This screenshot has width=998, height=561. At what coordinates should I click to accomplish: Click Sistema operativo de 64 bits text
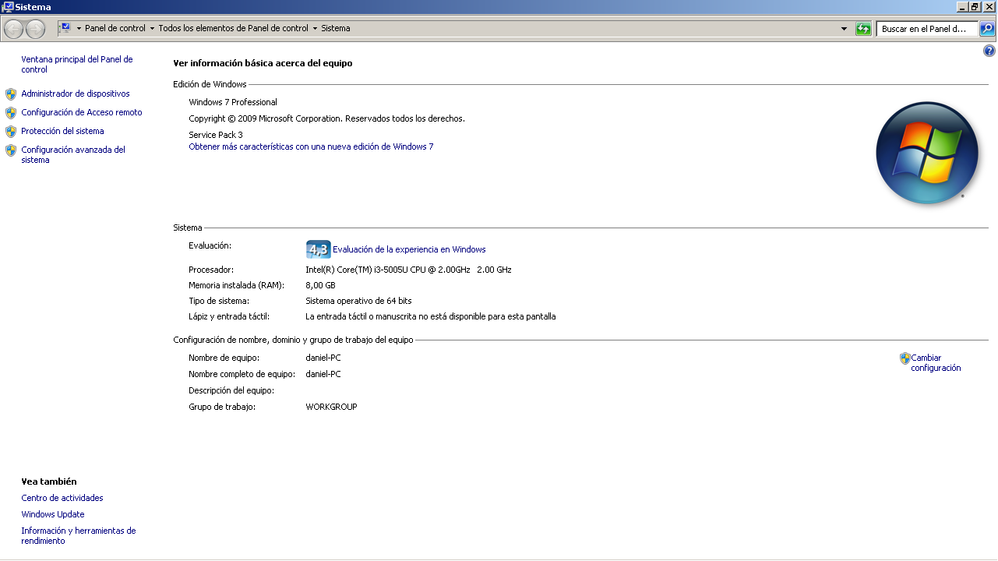pos(358,301)
